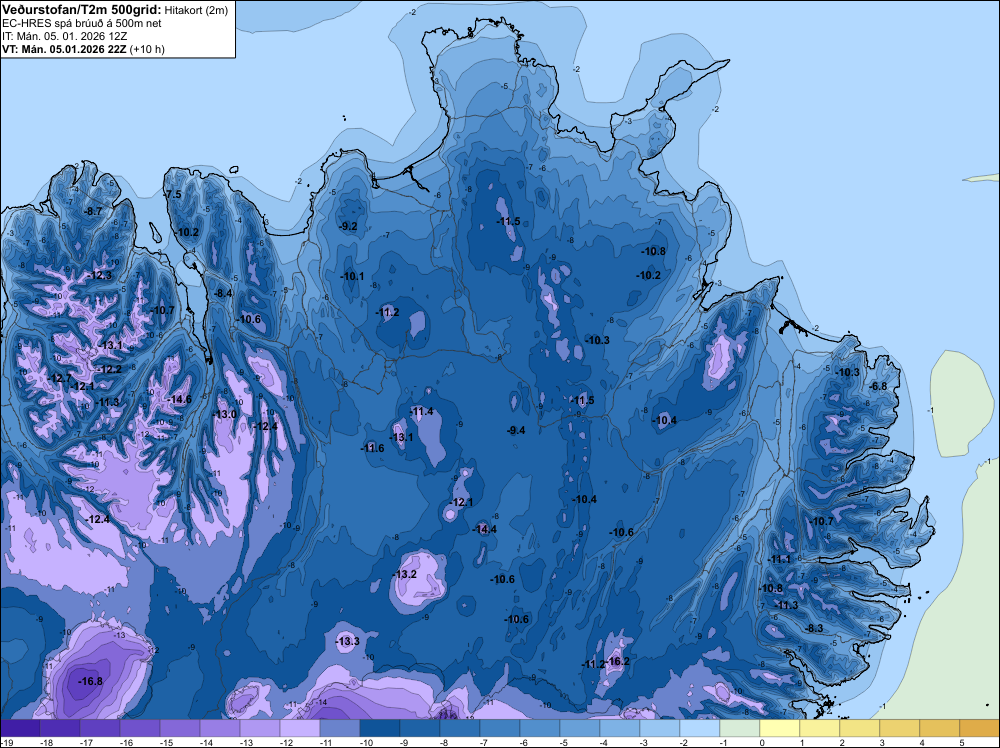
Task: Click the yellow legend swatch labeled 0
Action: [x=779, y=728]
